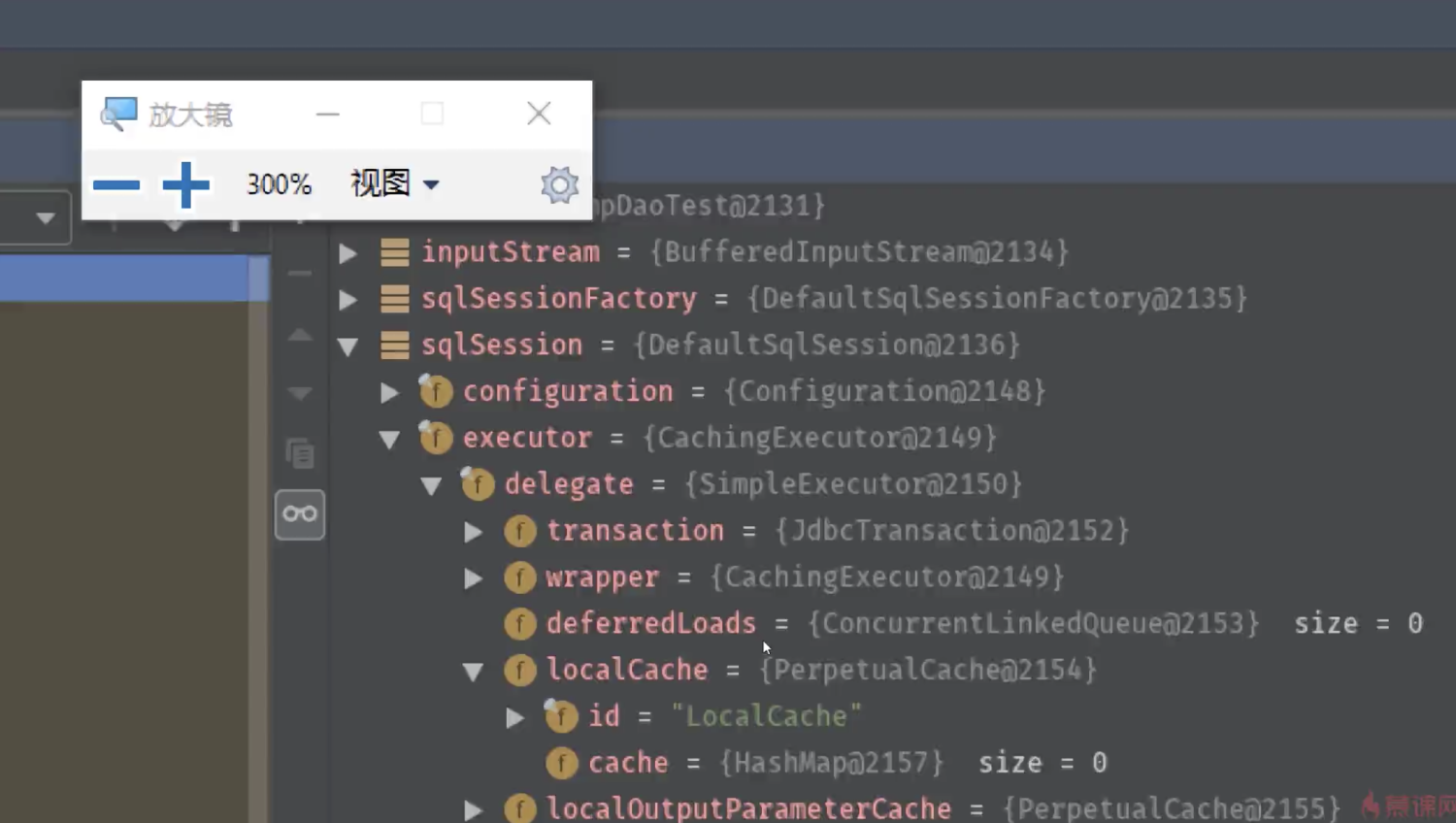Click the delegate field icon

click(478, 484)
